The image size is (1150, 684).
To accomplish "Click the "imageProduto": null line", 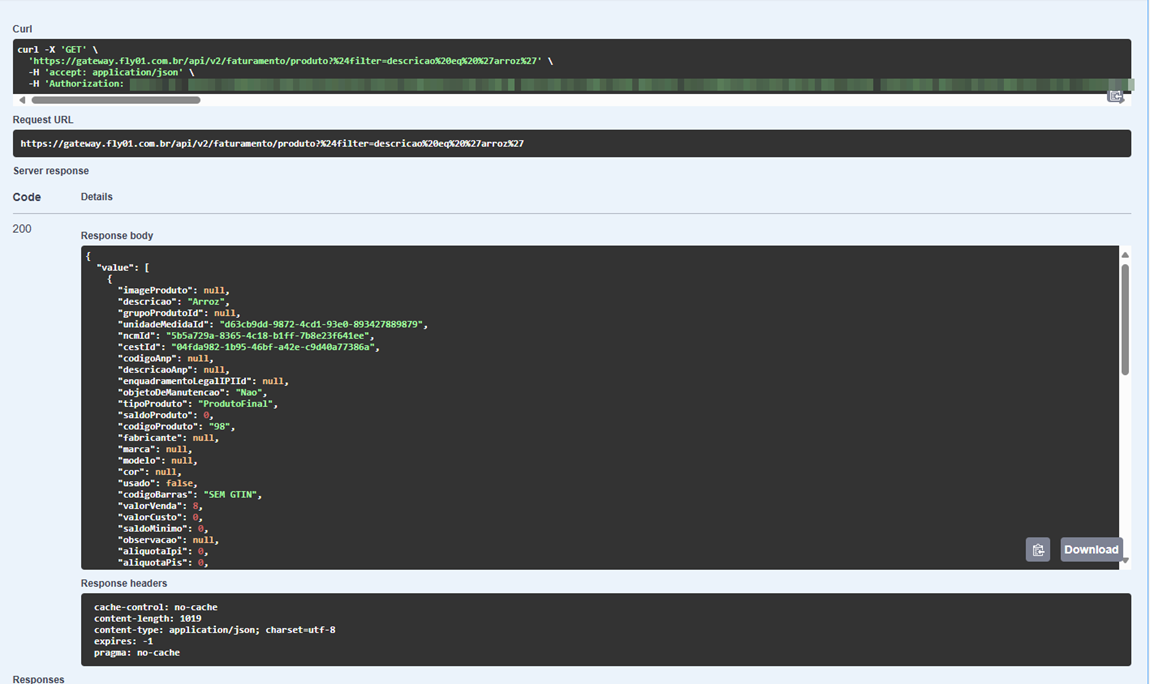I will (x=174, y=290).
